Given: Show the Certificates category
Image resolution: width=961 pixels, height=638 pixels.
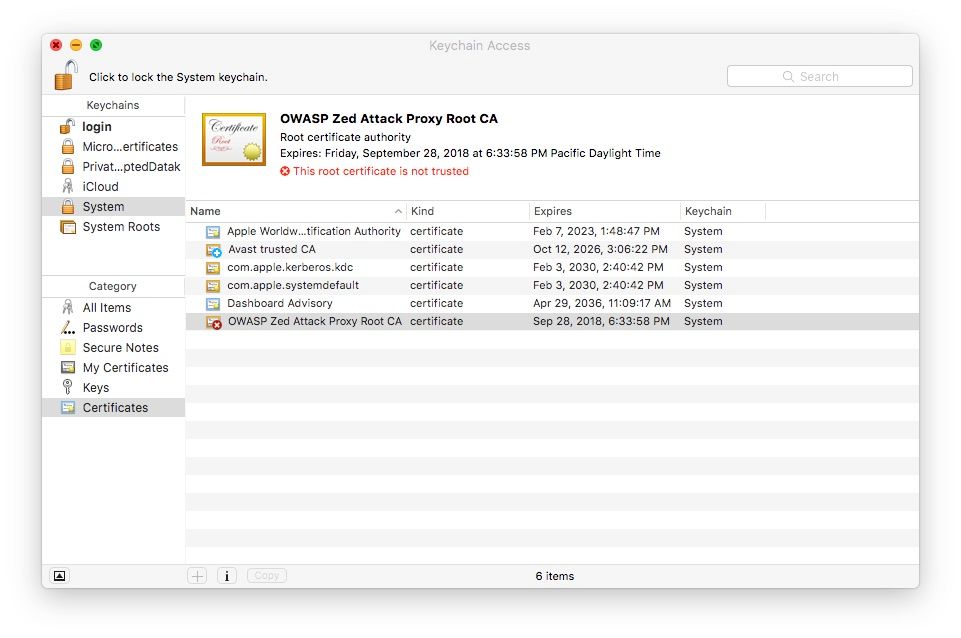Looking at the screenshot, I should tap(113, 408).
